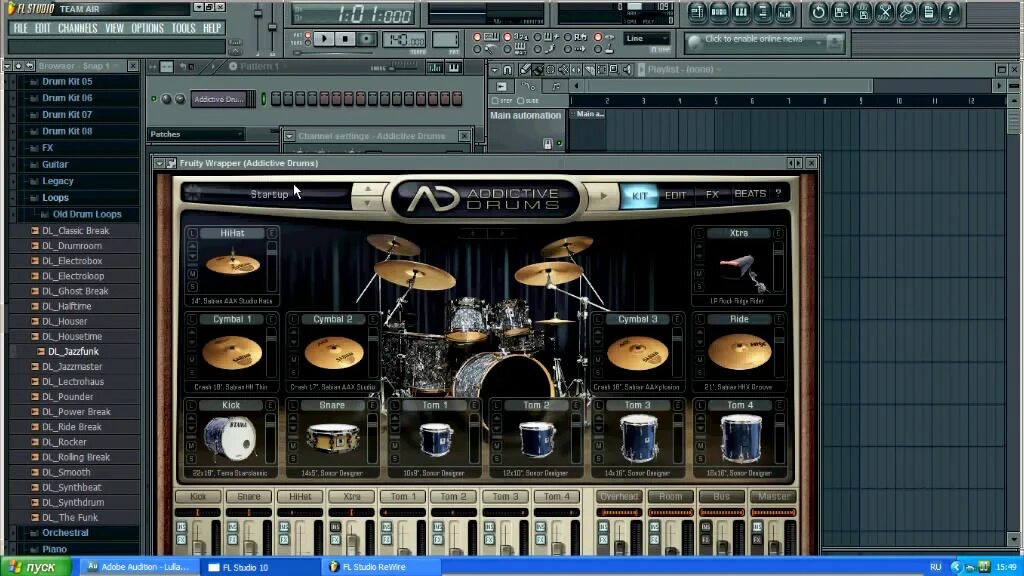Click the document plugin picker icon
The width and height of the screenshot is (1024, 576).
(x=929, y=12)
